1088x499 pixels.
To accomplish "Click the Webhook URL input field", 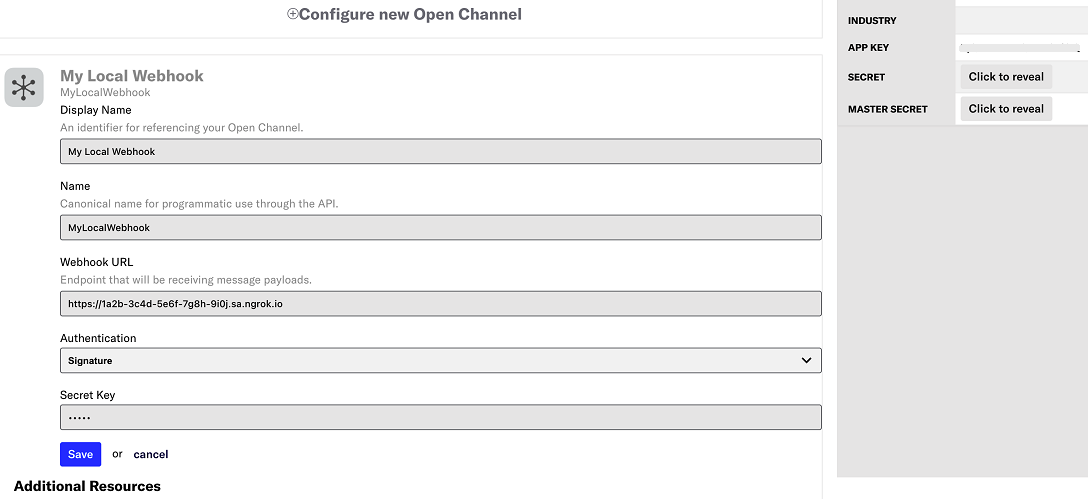I will click(441, 303).
